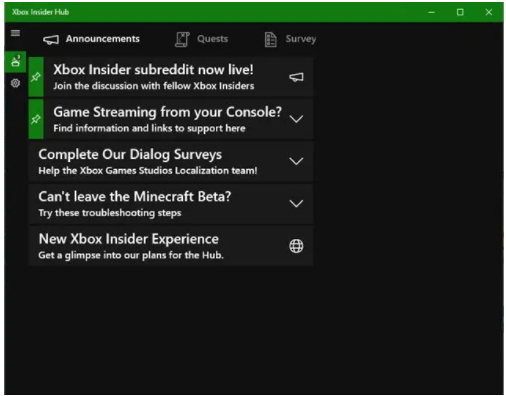506x396 pixels.
Task: Click 'Help the Xbox Games Studios Localization team!'
Action: click(148, 171)
